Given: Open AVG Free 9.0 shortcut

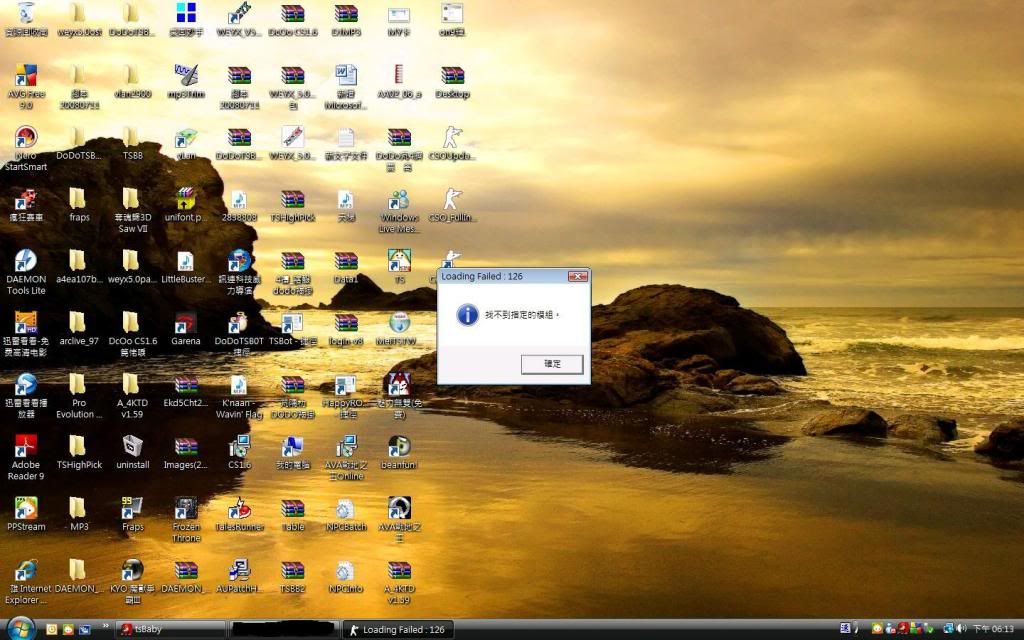Looking at the screenshot, I should [x=25, y=76].
